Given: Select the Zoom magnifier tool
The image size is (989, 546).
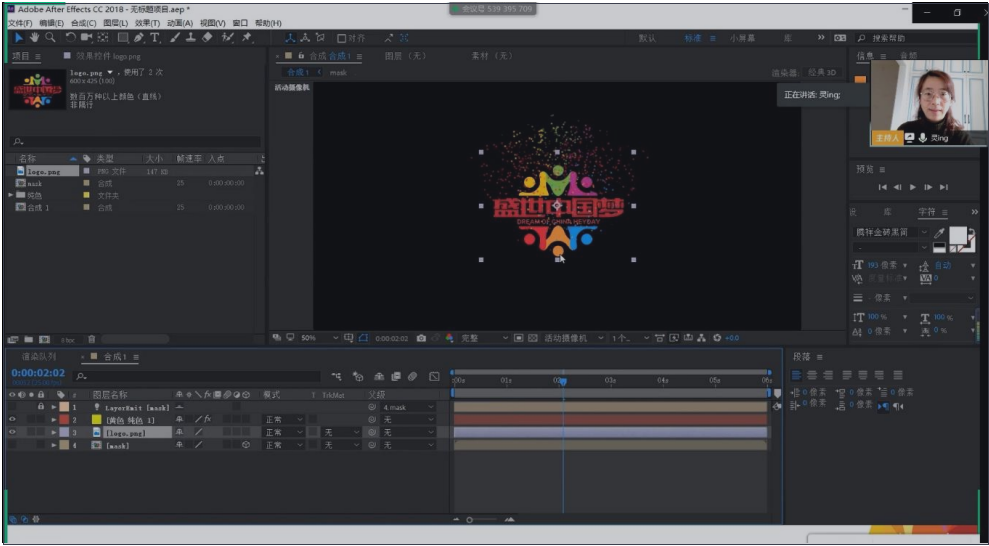Looking at the screenshot, I should 50,38.
